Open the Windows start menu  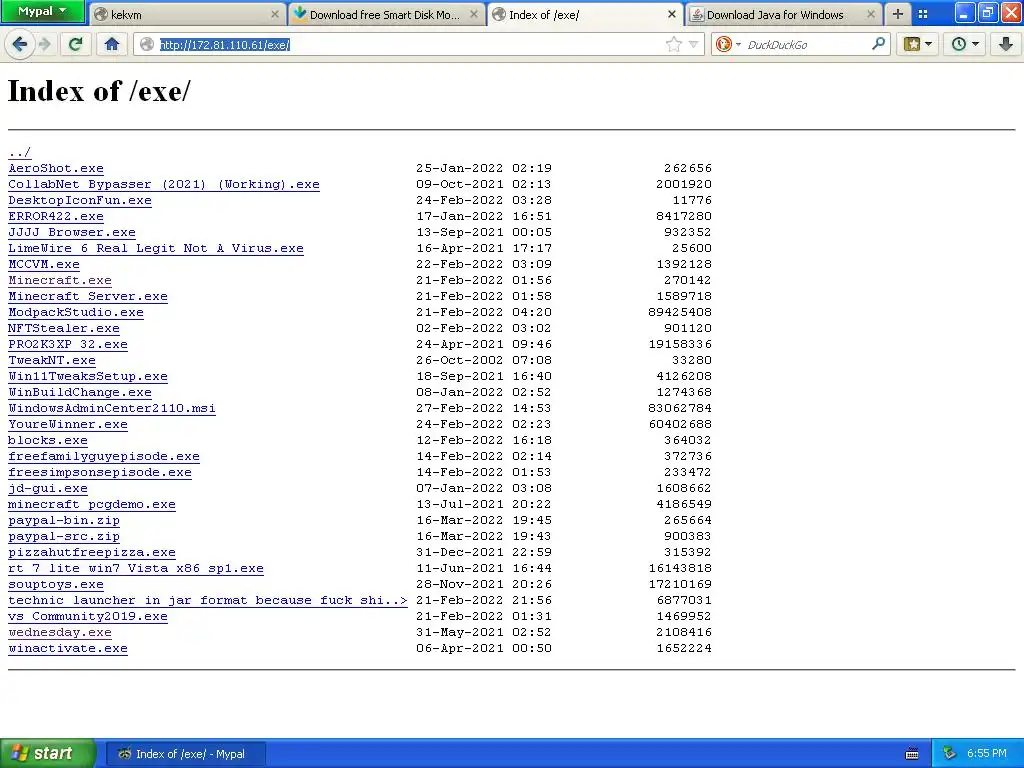(47, 753)
